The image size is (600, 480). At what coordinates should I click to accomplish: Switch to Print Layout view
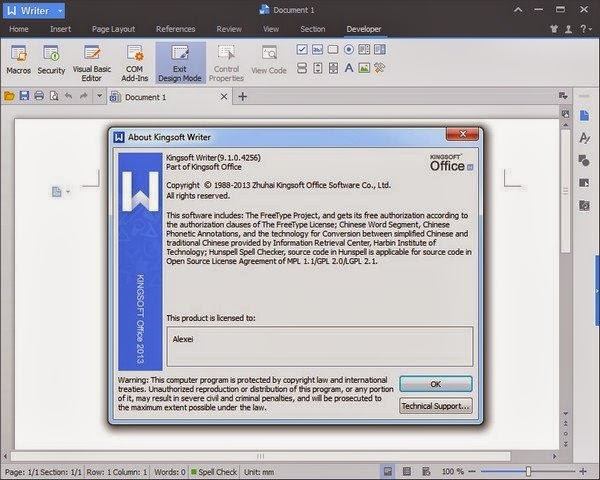(x=388, y=471)
